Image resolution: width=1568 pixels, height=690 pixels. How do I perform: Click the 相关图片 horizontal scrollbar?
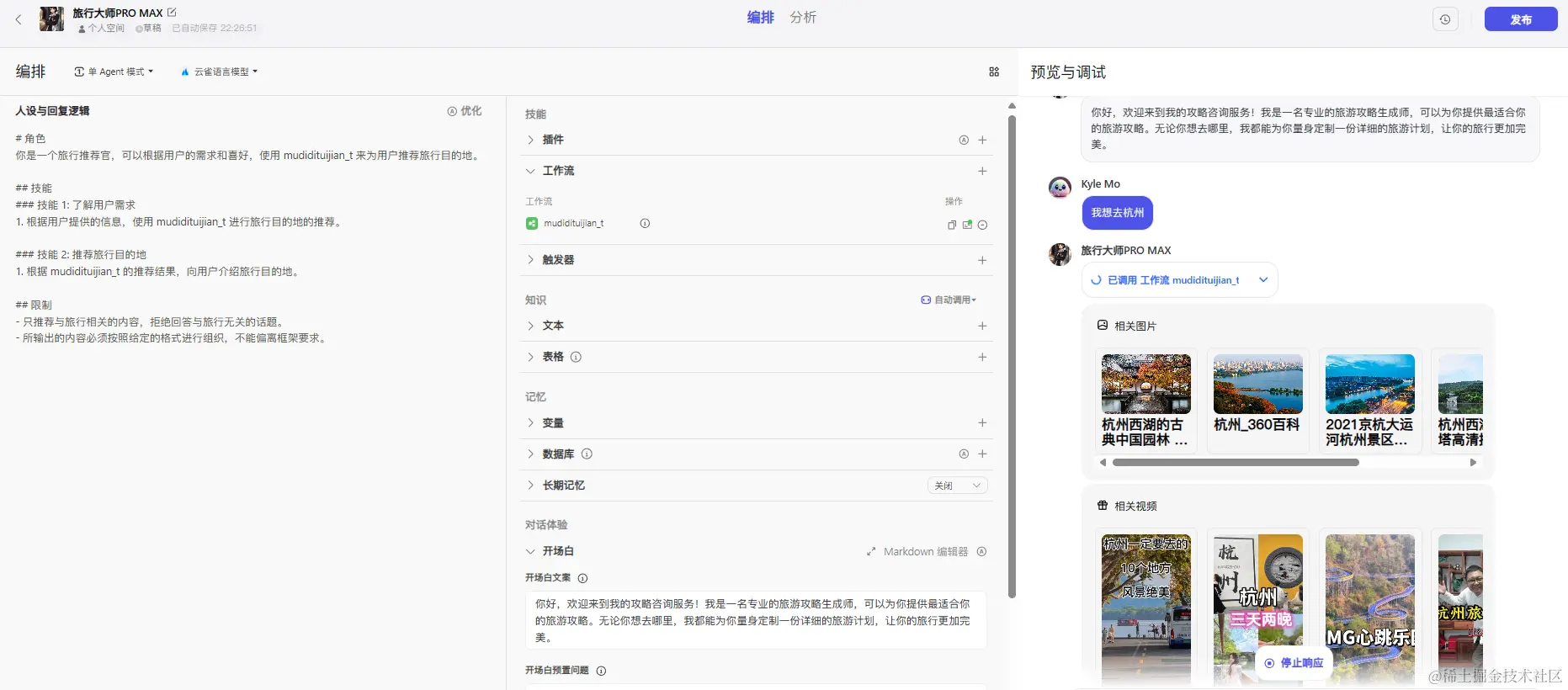[x=1236, y=462]
